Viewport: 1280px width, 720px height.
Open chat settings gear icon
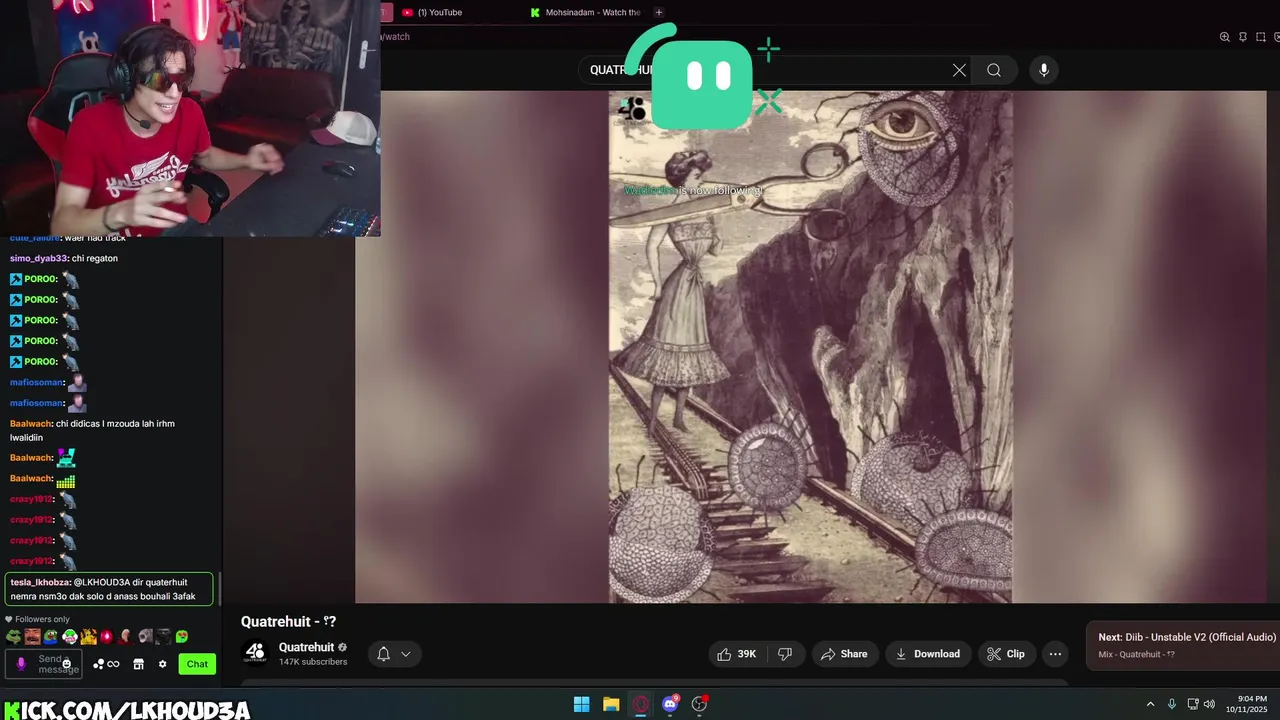pyautogui.click(x=162, y=664)
